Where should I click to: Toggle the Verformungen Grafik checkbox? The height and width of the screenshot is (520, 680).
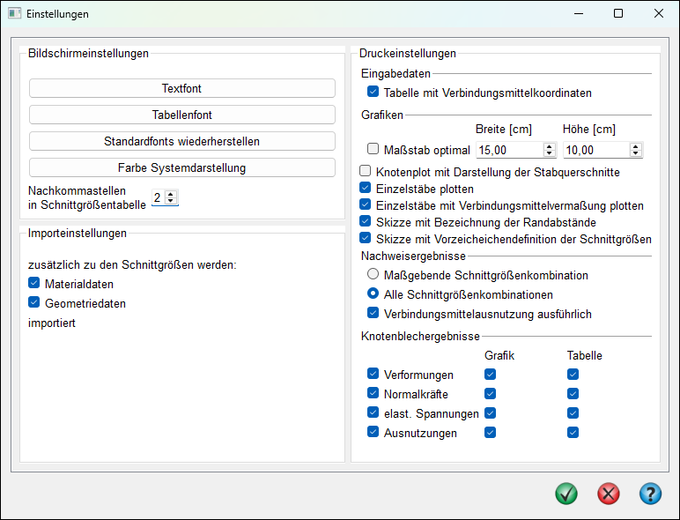(x=490, y=374)
